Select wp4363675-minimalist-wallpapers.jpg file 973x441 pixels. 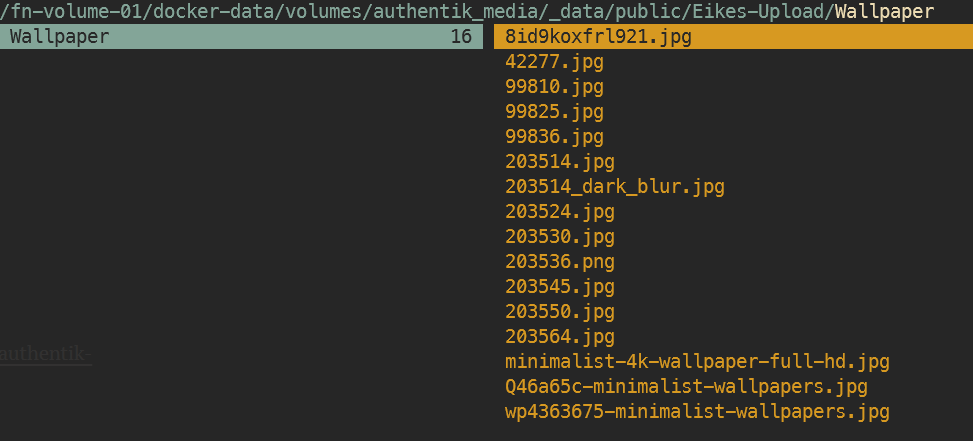pyautogui.click(x=697, y=412)
